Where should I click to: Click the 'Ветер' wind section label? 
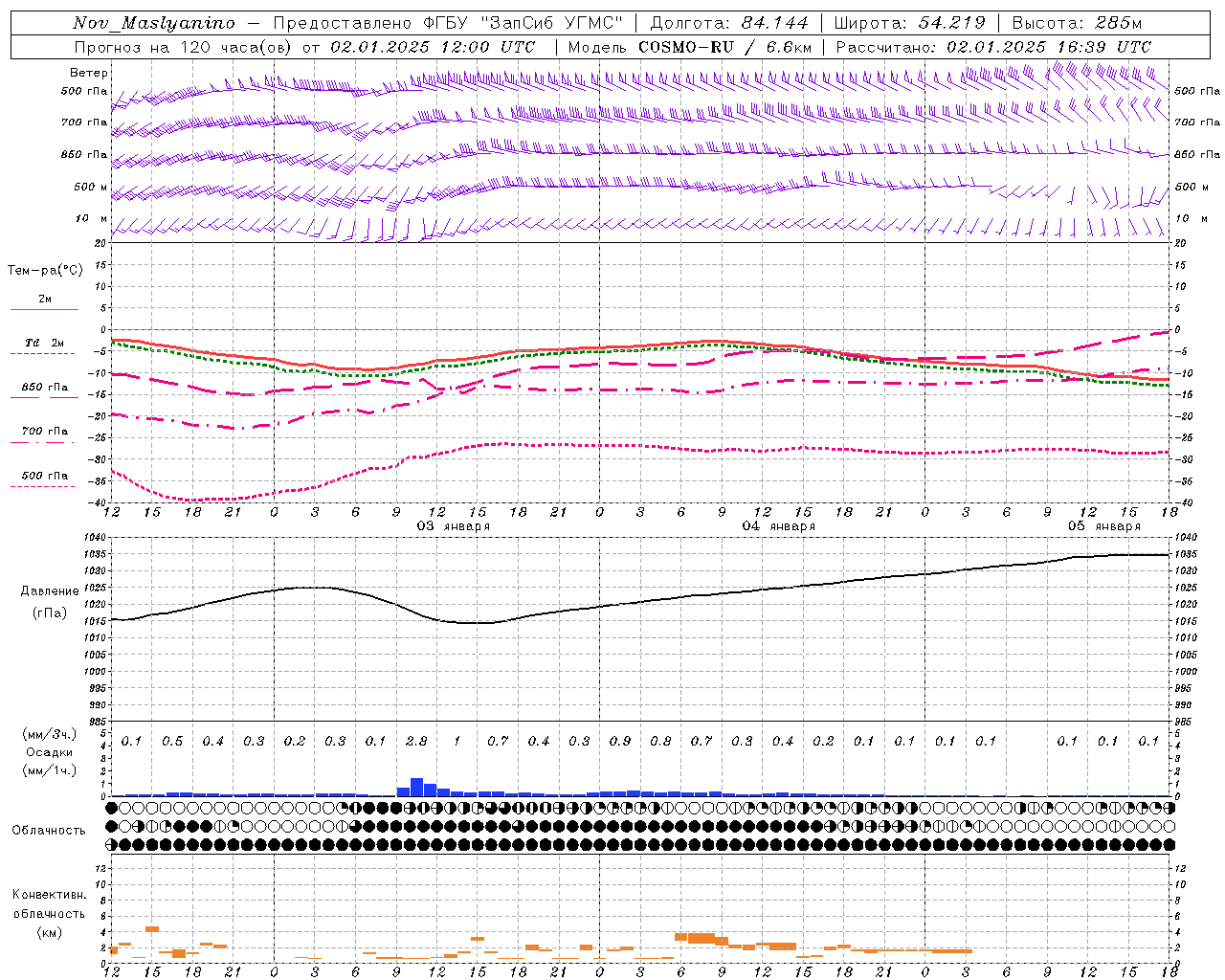click(x=89, y=73)
